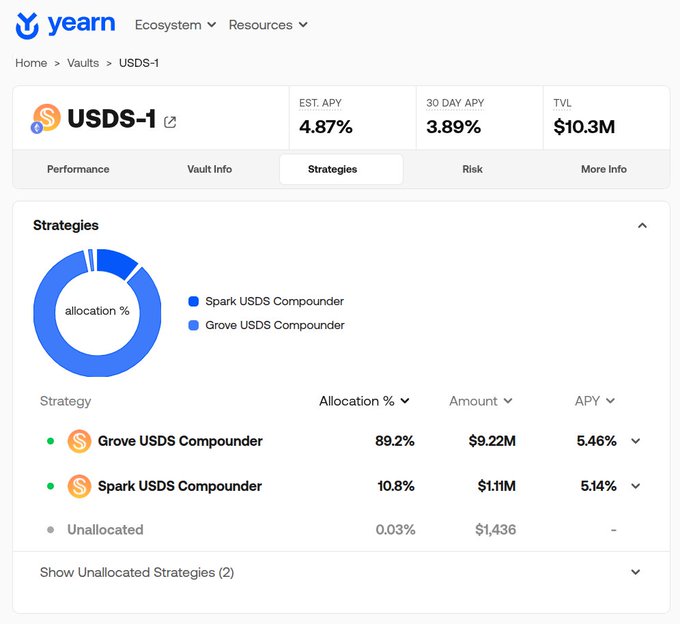Click the Spark USDS Compounder legend label
The image size is (680, 624).
click(x=275, y=301)
